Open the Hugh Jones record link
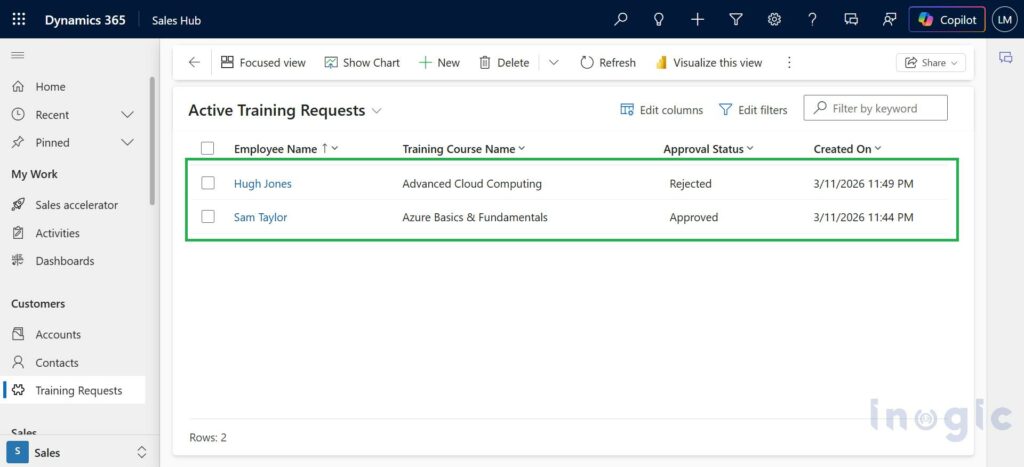The image size is (1024, 467). tap(263, 184)
